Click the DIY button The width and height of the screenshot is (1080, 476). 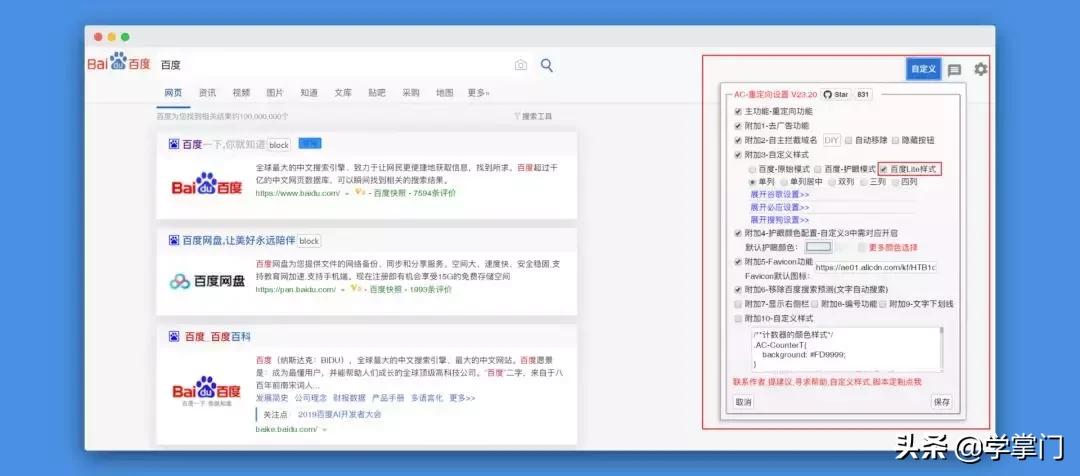[x=831, y=141]
